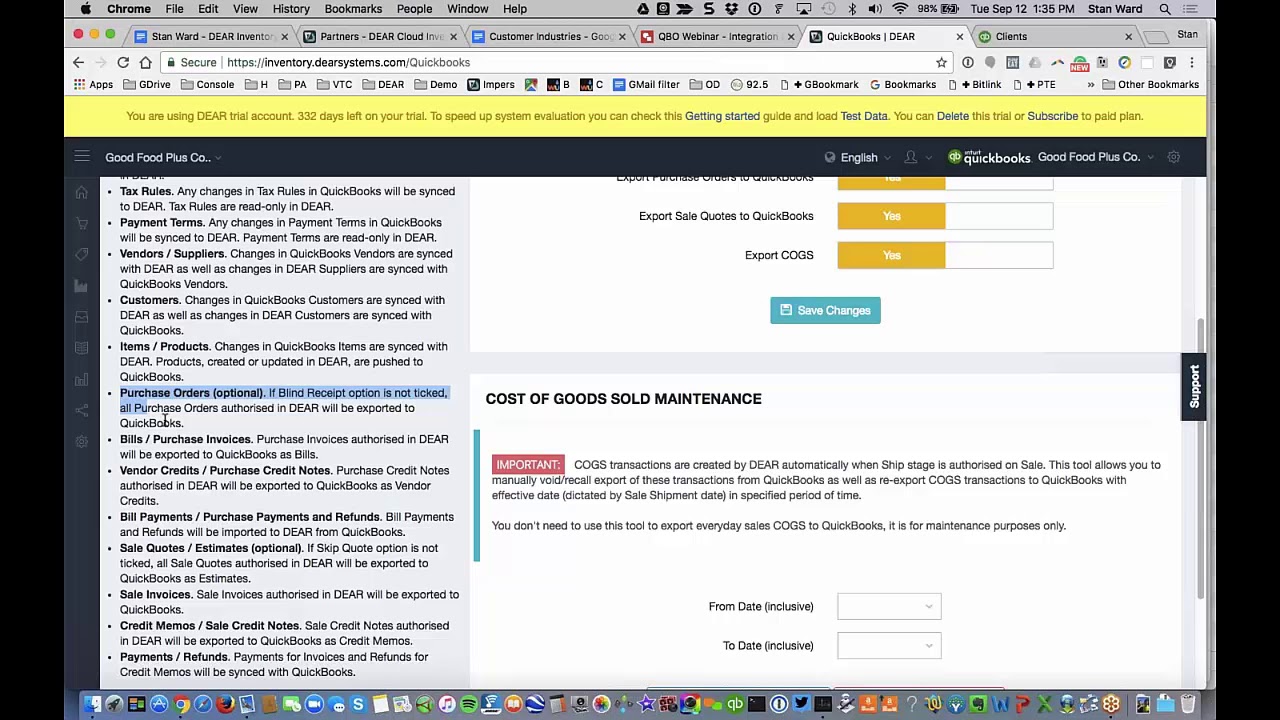The height and width of the screenshot is (720, 1280).
Task: Open the shopping cart sidebar icon
Action: (x=82, y=224)
